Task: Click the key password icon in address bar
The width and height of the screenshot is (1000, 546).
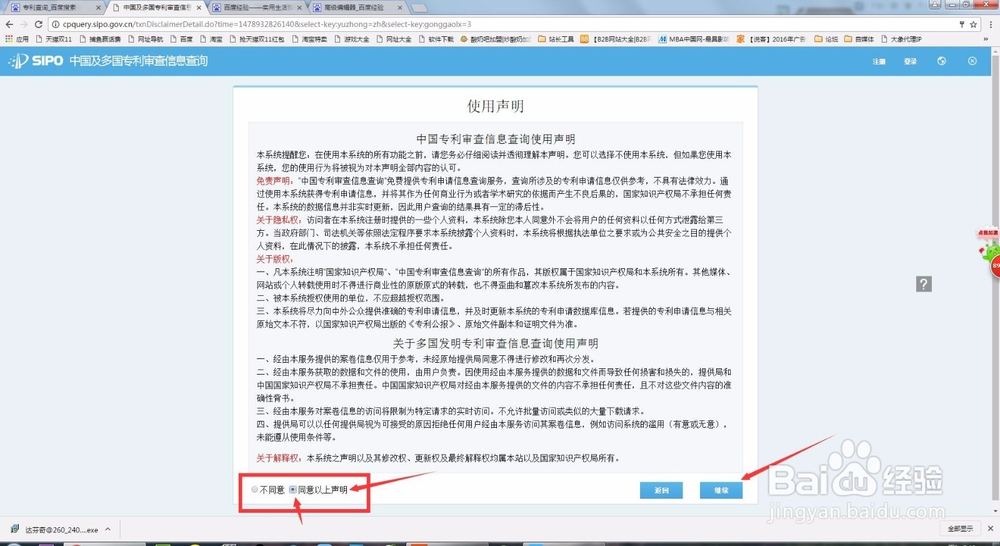Action: tap(962, 24)
